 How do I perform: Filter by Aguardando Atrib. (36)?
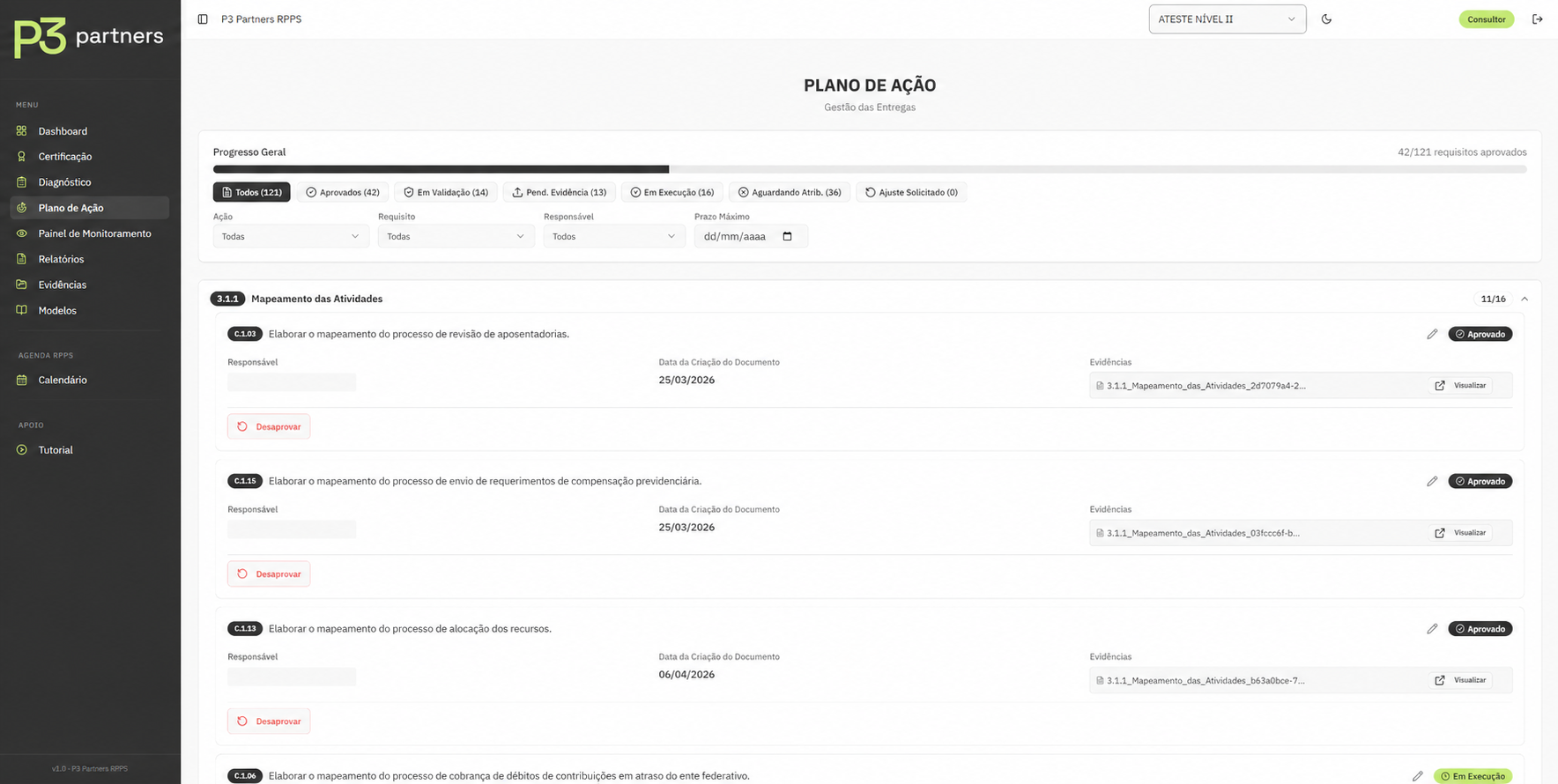pos(790,192)
